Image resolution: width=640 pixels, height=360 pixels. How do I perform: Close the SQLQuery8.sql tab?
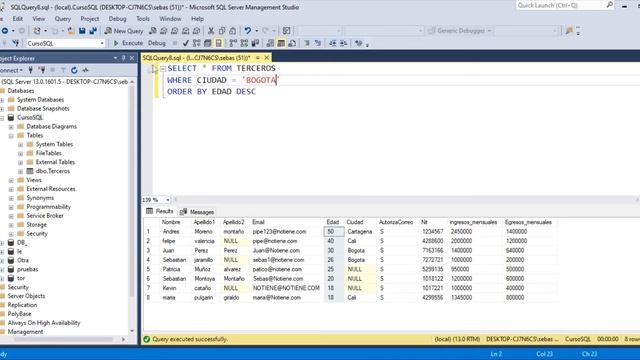click(267, 58)
